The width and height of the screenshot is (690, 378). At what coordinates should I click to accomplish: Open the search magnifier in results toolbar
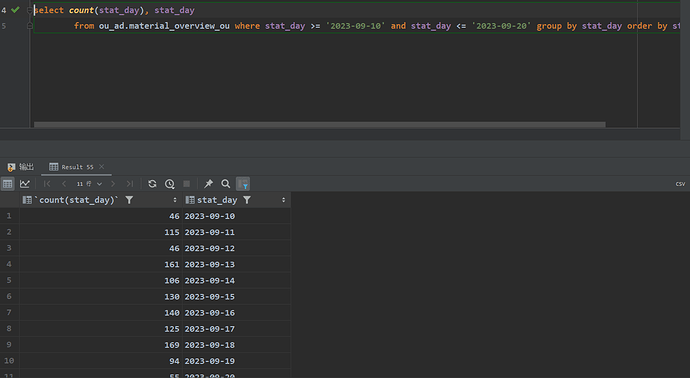point(226,183)
